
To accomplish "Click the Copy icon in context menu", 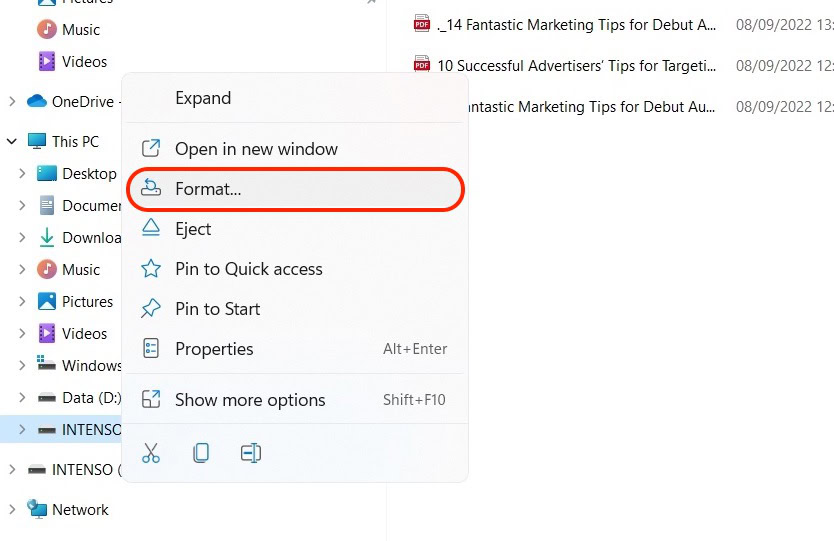I will coord(201,453).
